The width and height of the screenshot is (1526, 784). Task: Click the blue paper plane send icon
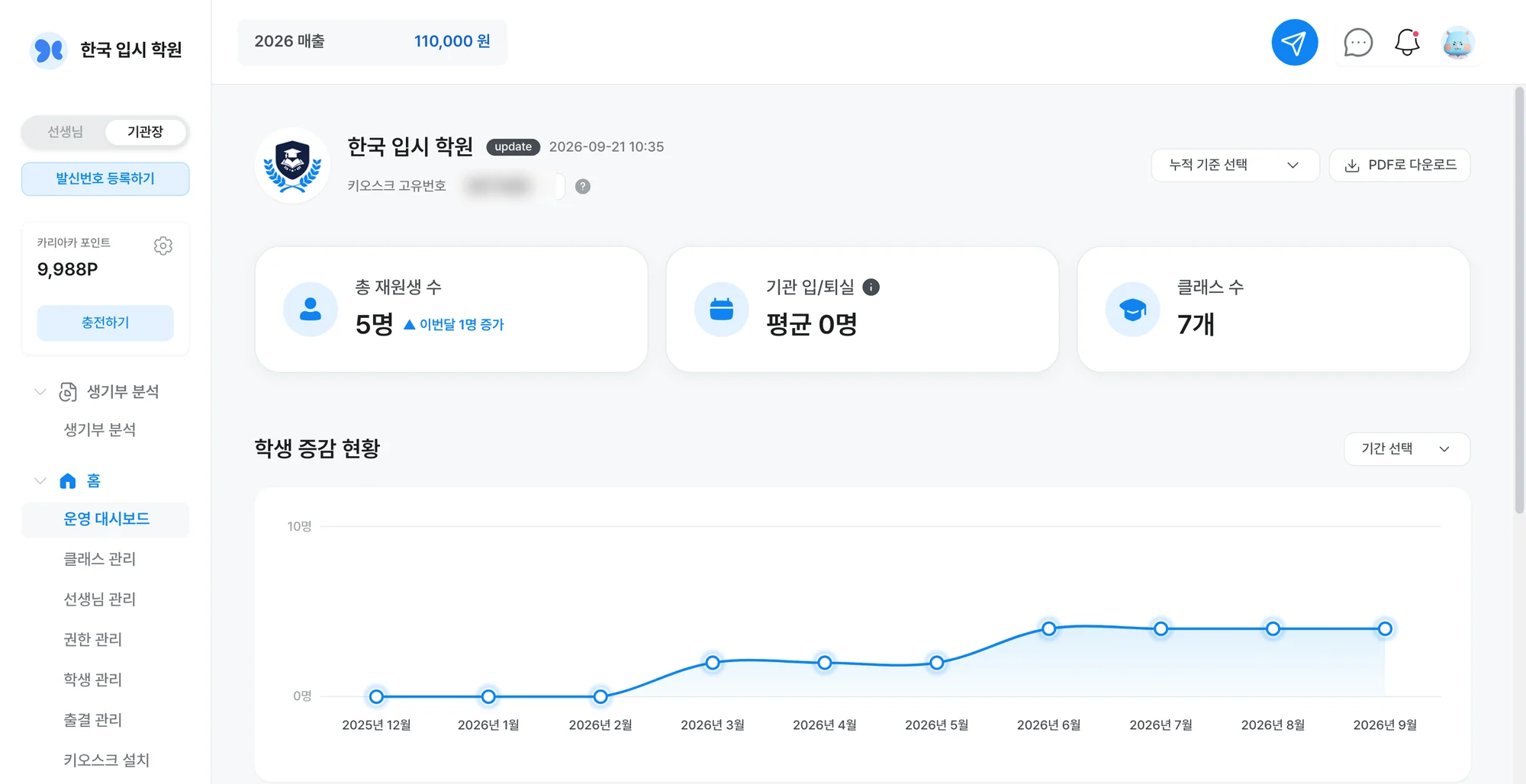click(1294, 43)
